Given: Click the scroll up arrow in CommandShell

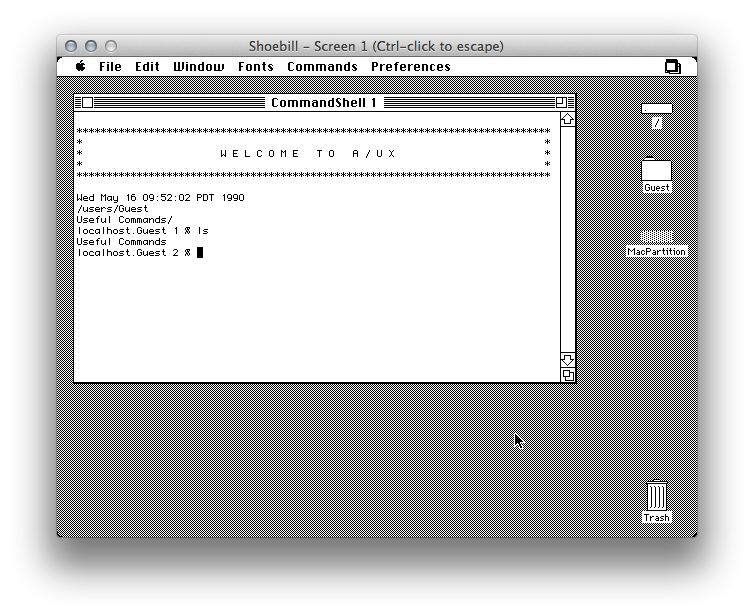Looking at the screenshot, I should [x=567, y=119].
